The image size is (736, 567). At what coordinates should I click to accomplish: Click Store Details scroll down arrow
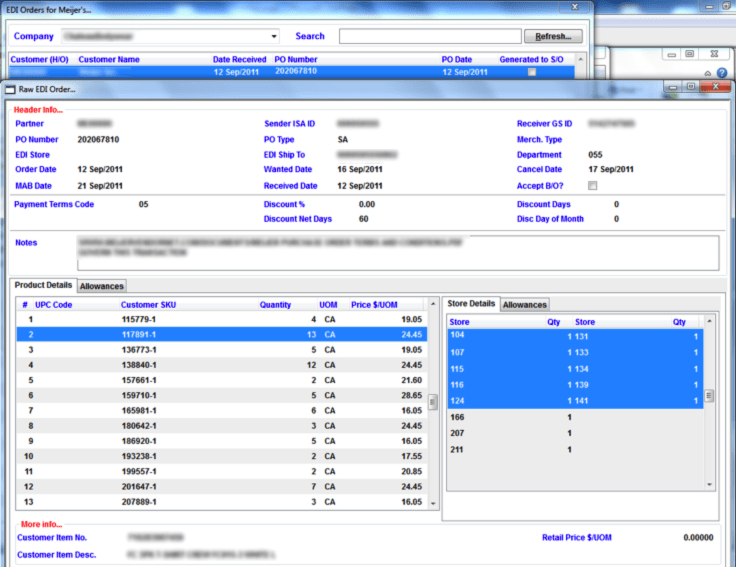coord(709,484)
